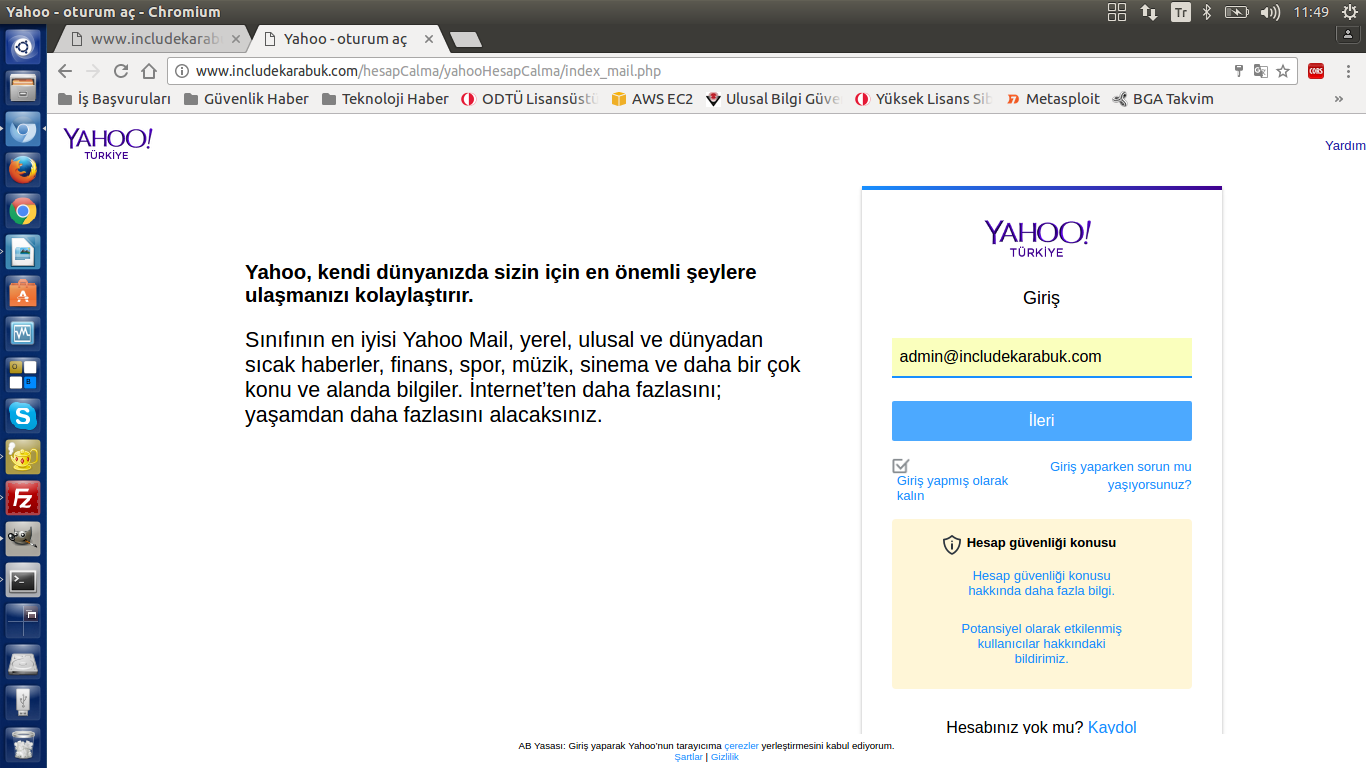Click the Yardım link
Screen dimensions: 1366x768
pos(1345,146)
